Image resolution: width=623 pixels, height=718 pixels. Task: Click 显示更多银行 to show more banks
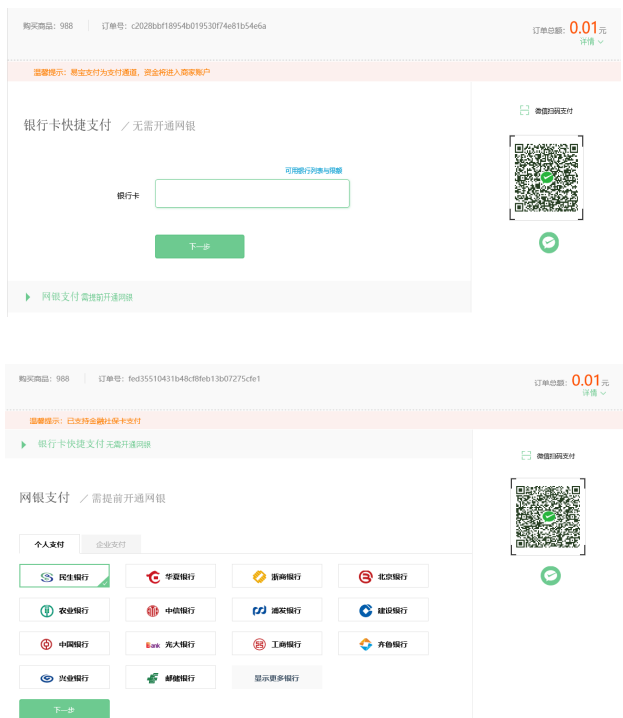[277, 678]
